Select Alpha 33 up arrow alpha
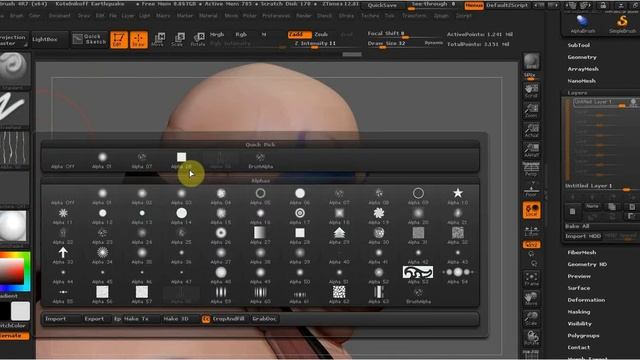 63,256
